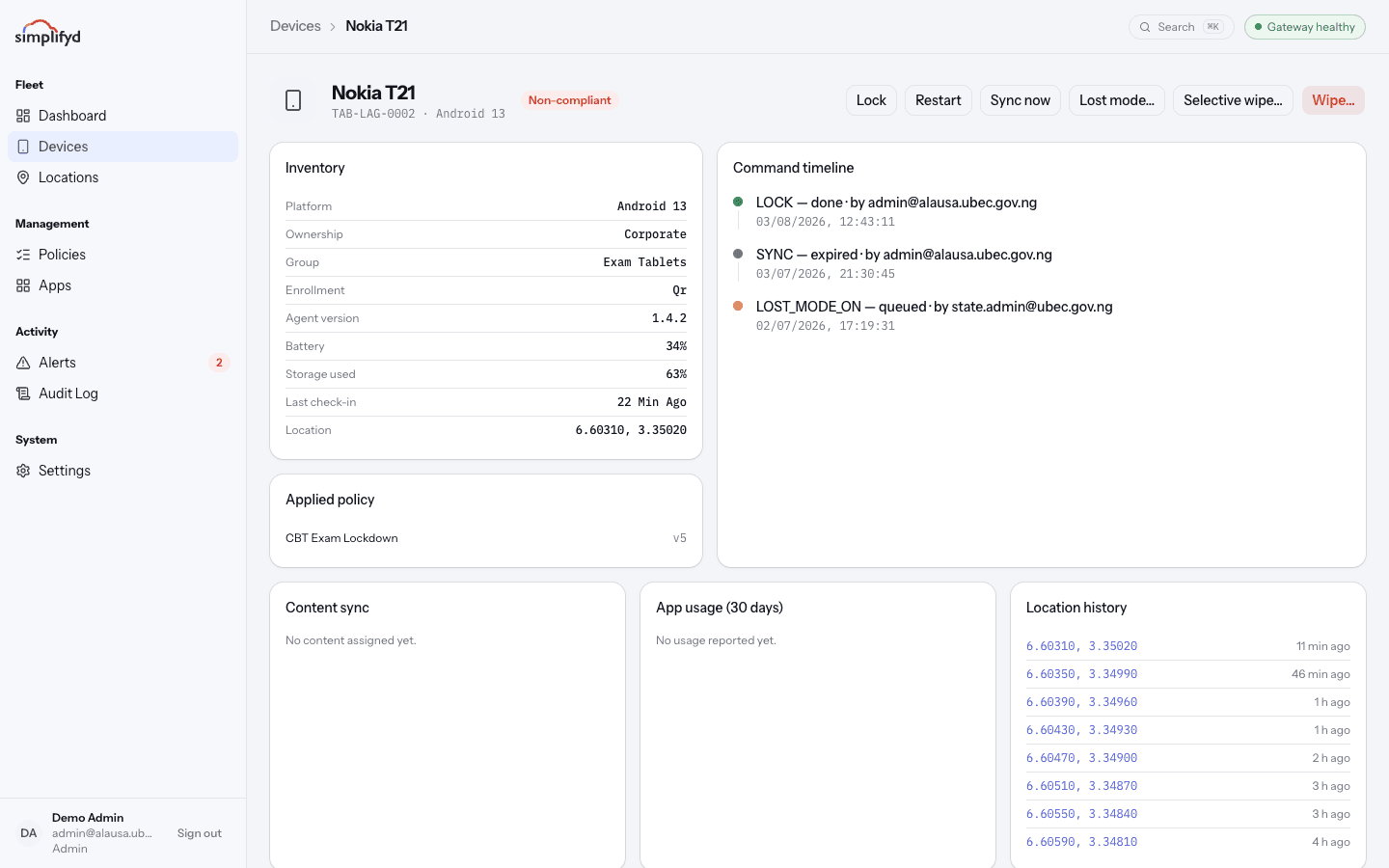The height and width of the screenshot is (868, 1389).
Task: Click the Corporate ownership value
Action: pos(655,234)
